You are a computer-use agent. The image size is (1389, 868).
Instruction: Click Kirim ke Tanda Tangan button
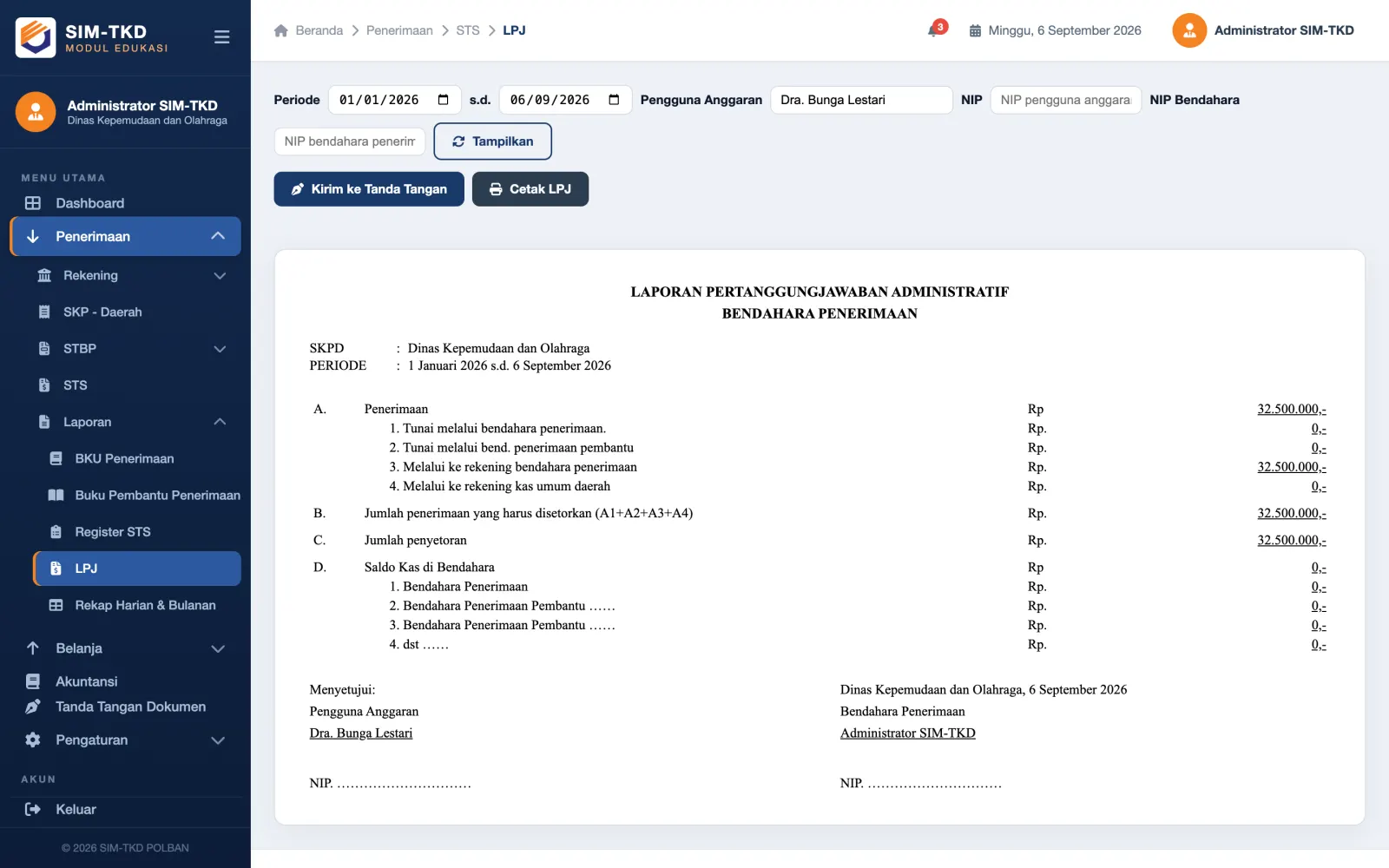tap(369, 189)
